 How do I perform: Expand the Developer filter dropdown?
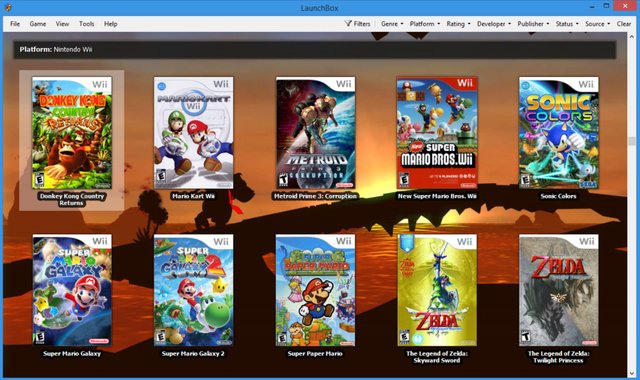[x=493, y=24]
